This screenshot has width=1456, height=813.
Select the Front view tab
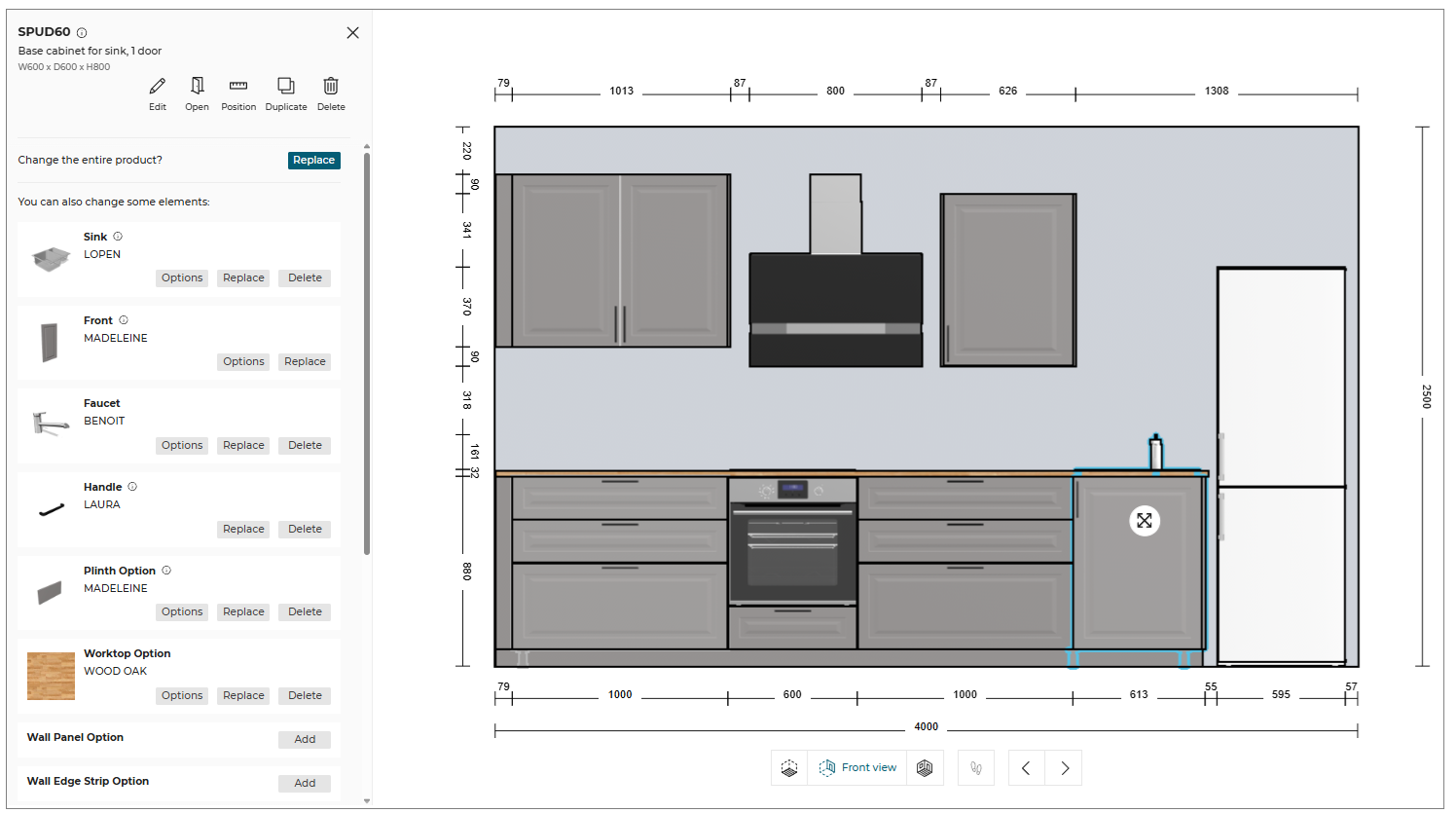857,768
